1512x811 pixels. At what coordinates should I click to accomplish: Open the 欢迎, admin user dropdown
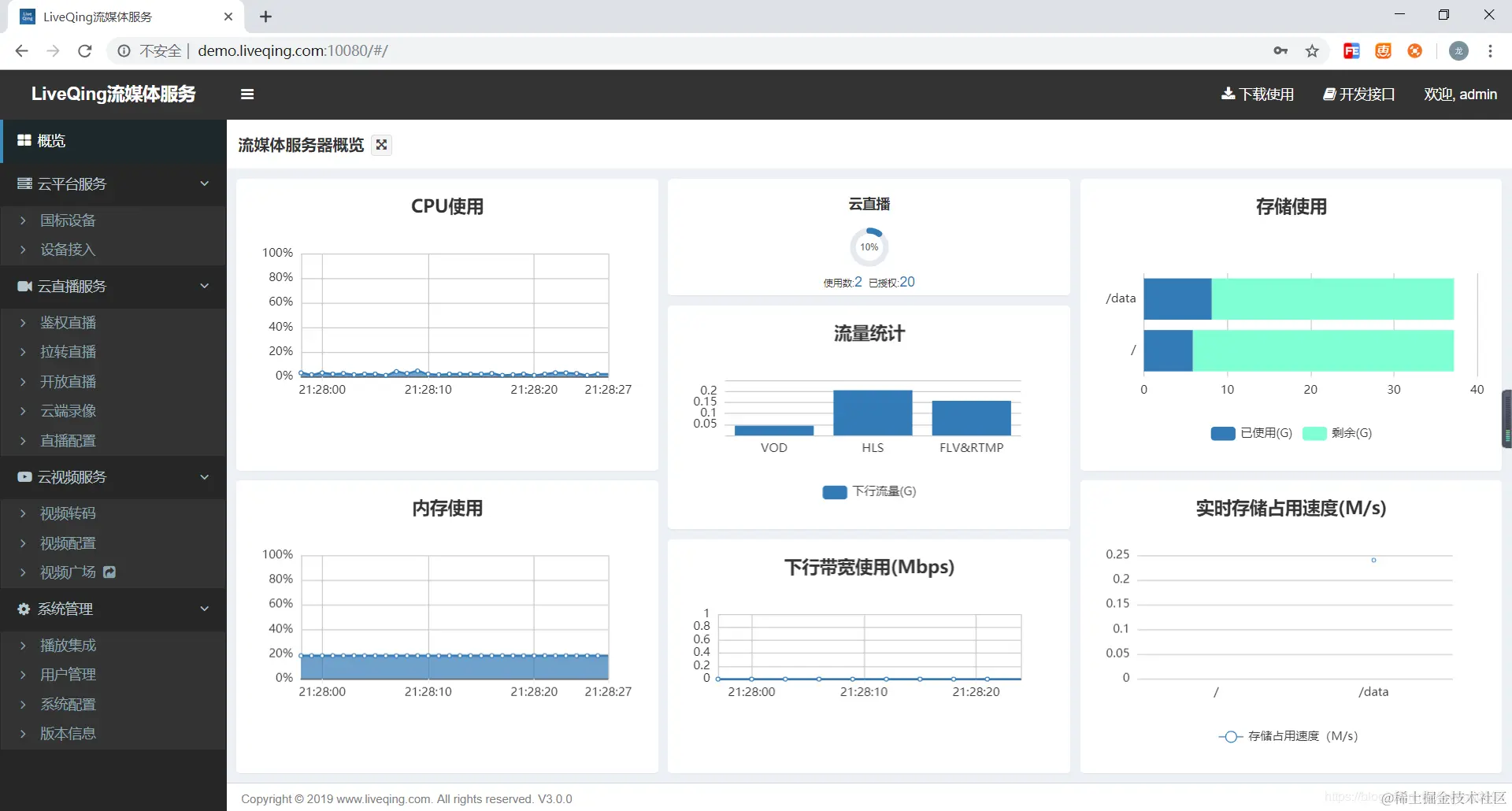coord(1460,94)
